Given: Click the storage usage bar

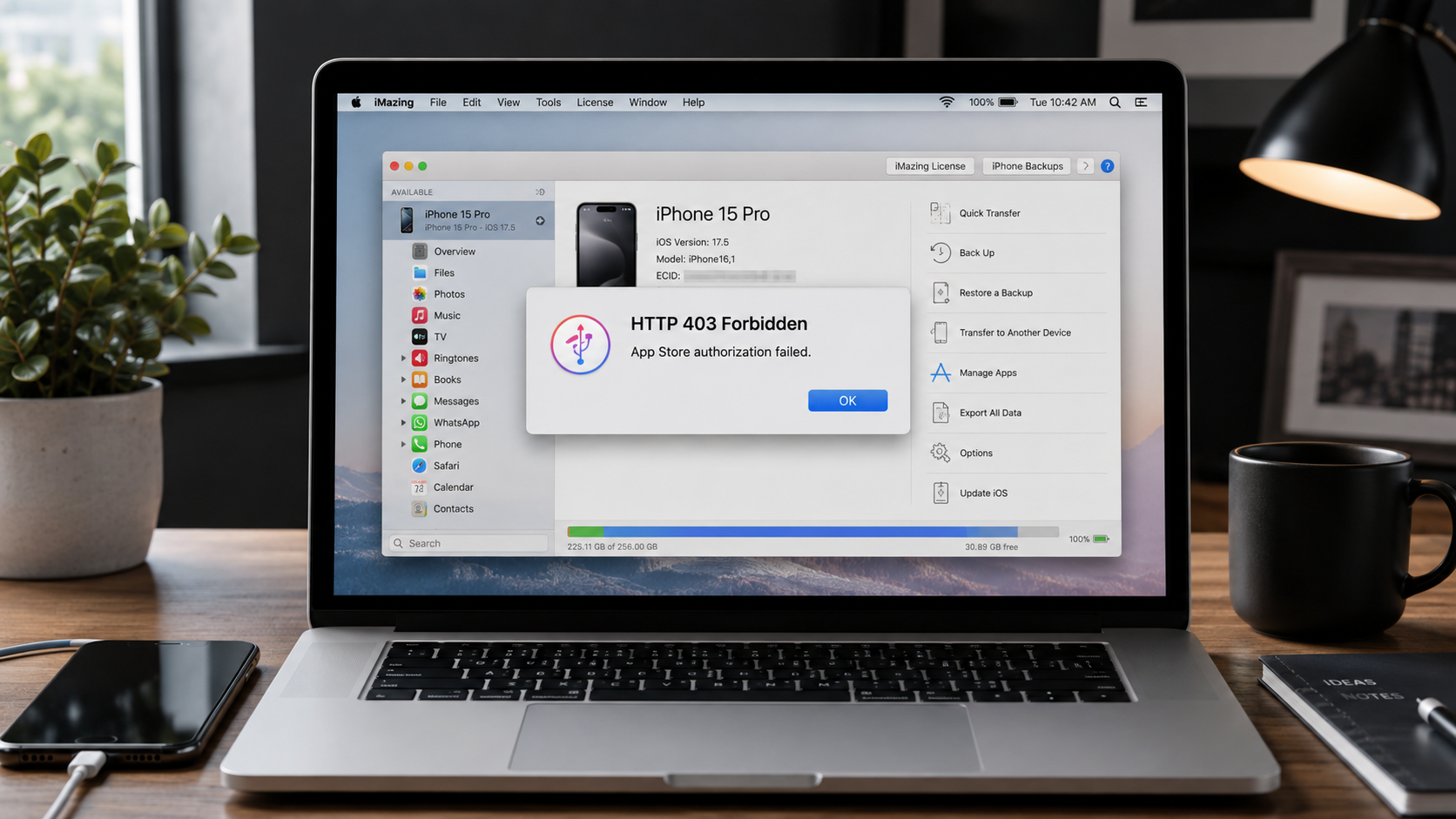Looking at the screenshot, I should (x=812, y=531).
